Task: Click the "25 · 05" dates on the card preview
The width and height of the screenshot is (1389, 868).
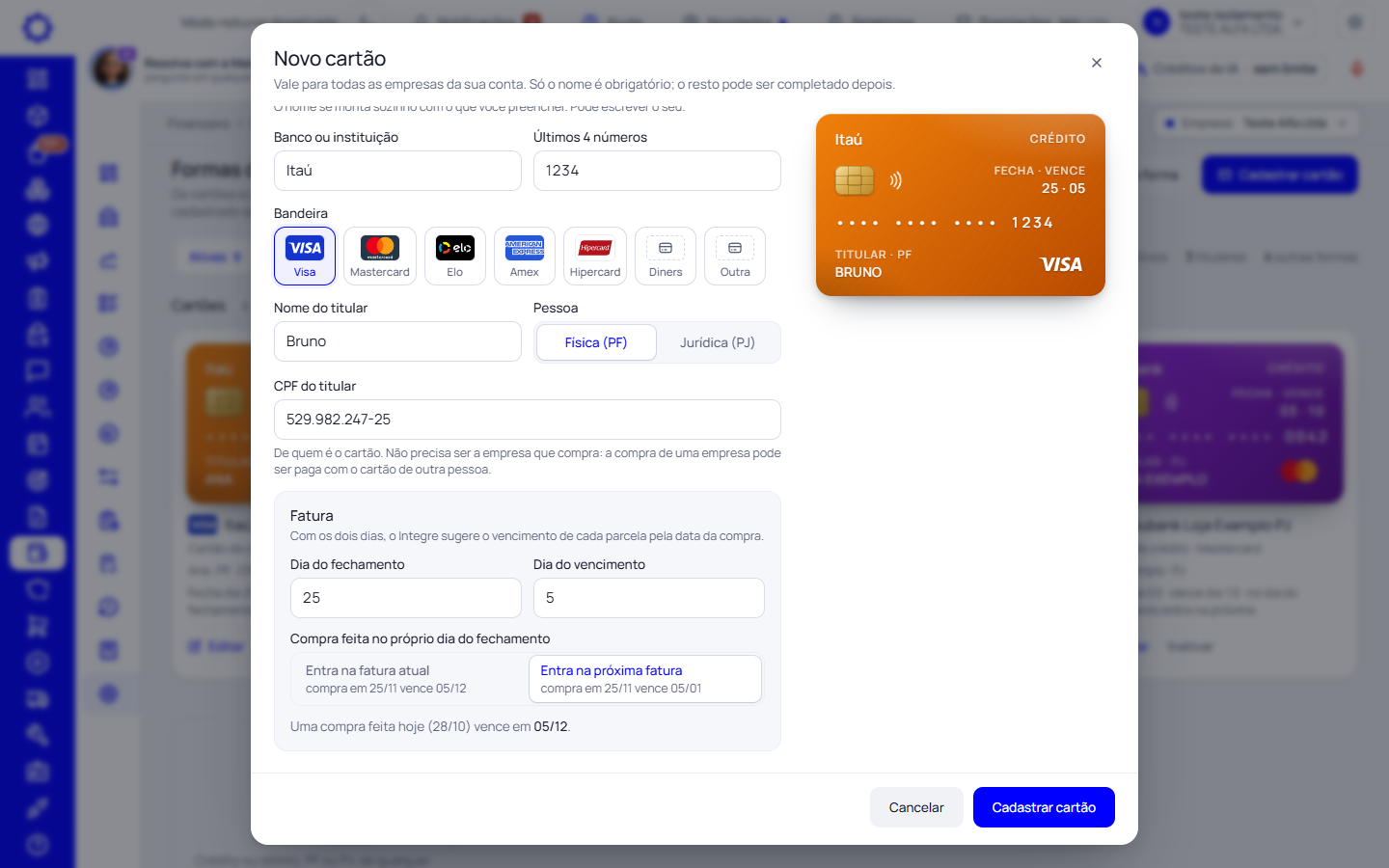Action: [1063, 188]
